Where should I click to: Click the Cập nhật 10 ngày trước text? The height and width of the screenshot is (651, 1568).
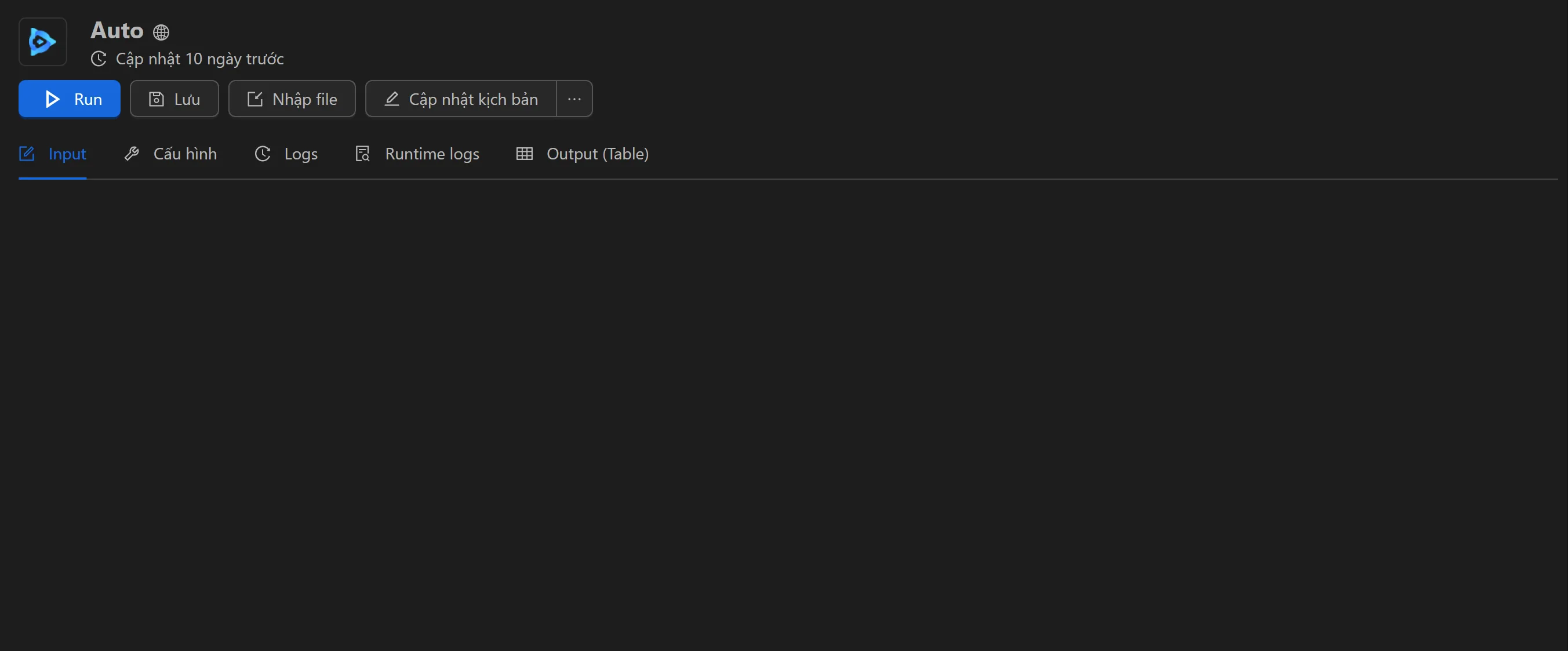[199, 59]
